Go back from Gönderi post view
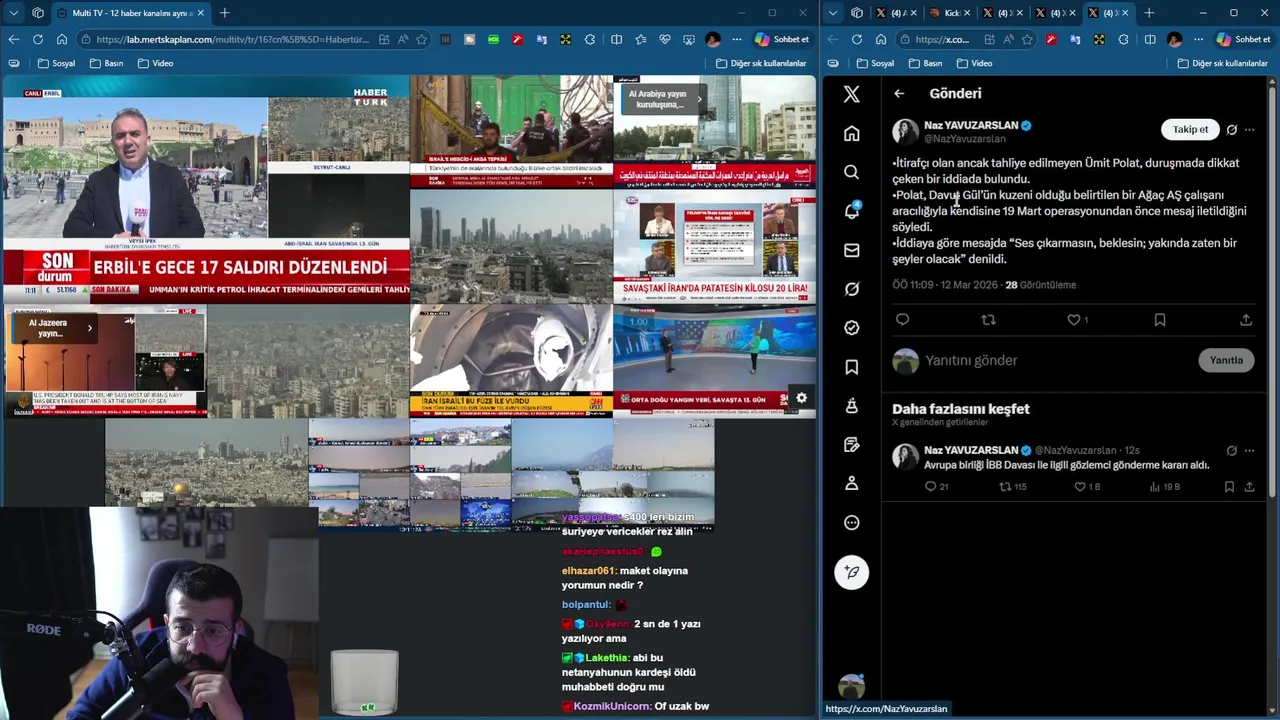 point(899,93)
